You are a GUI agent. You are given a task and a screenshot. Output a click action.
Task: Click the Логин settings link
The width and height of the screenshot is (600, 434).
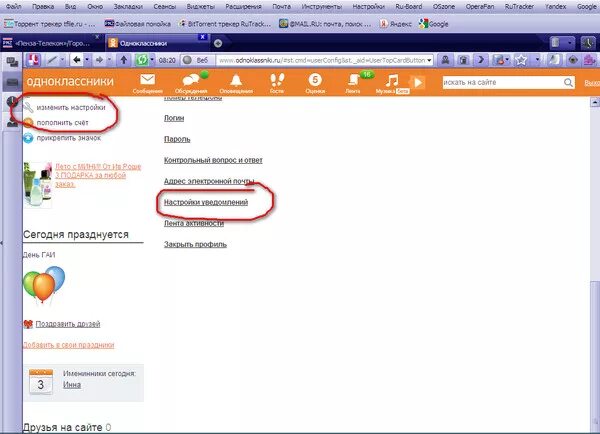pyautogui.click(x=174, y=118)
